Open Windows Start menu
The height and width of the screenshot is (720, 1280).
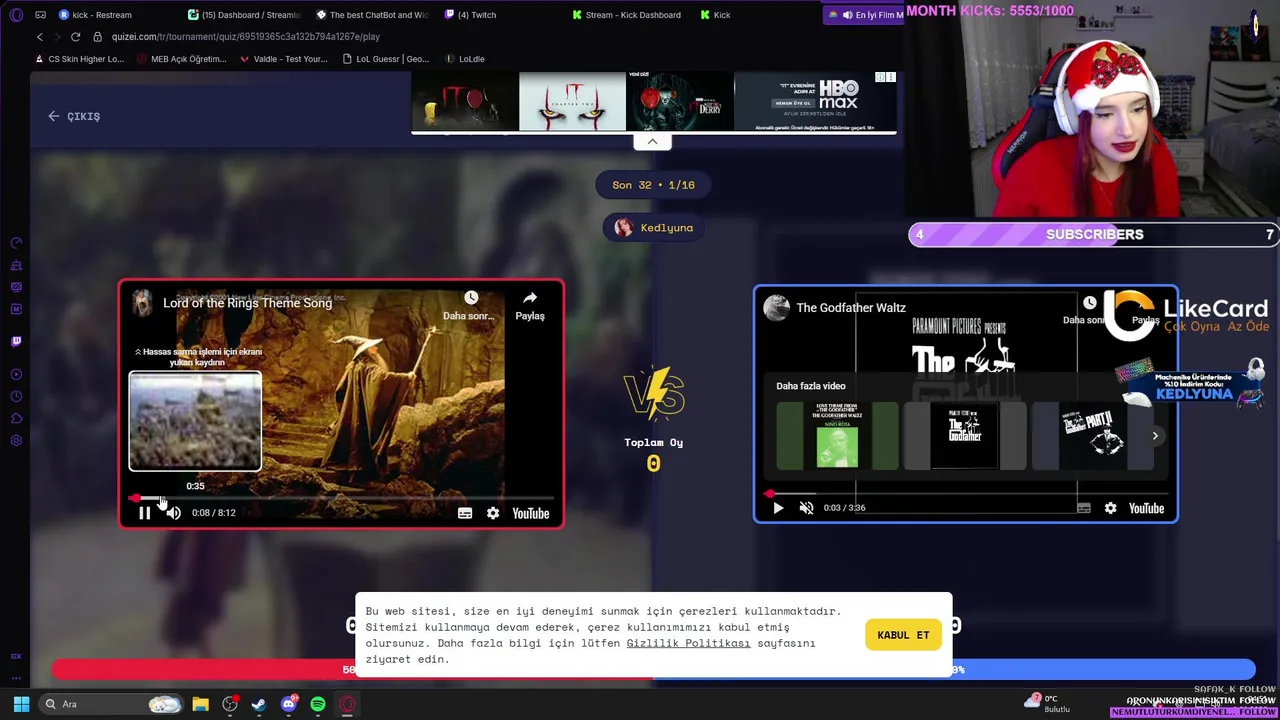pyautogui.click(x=21, y=704)
